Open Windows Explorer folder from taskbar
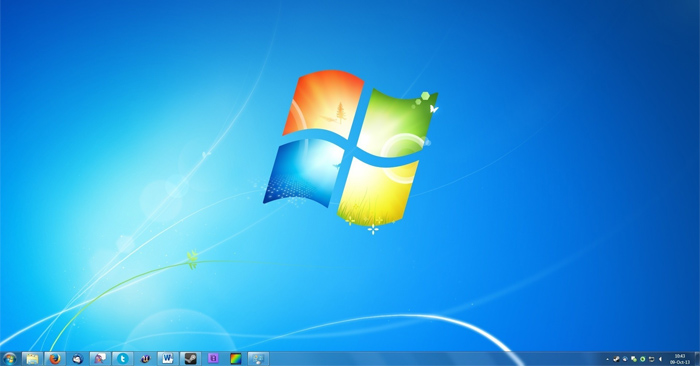 point(32,359)
